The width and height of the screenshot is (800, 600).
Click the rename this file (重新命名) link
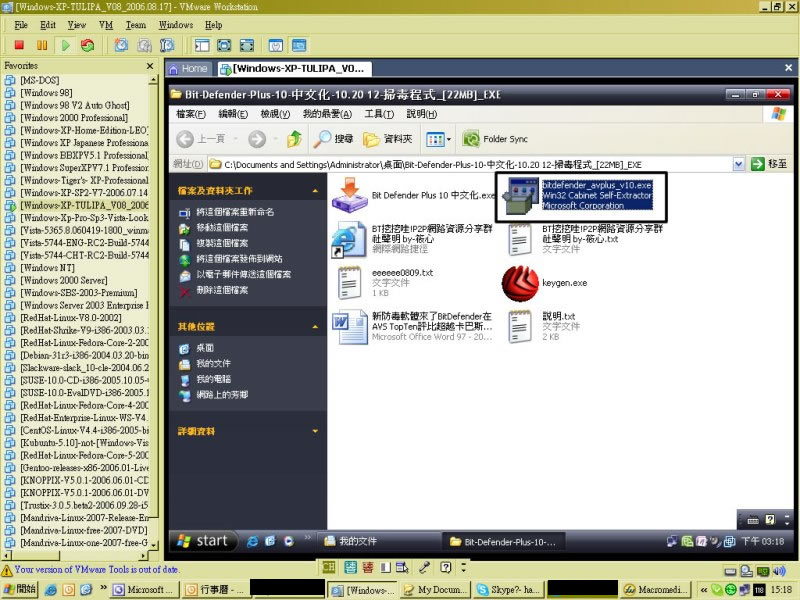(235, 212)
